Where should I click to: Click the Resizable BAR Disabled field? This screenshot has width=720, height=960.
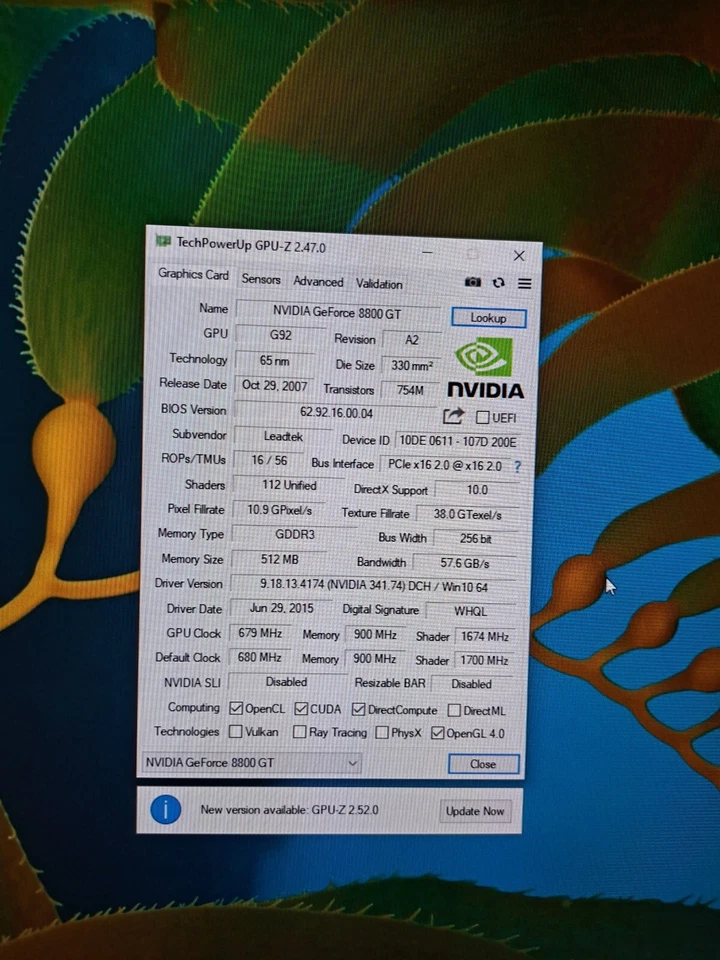pyautogui.click(x=471, y=684)
